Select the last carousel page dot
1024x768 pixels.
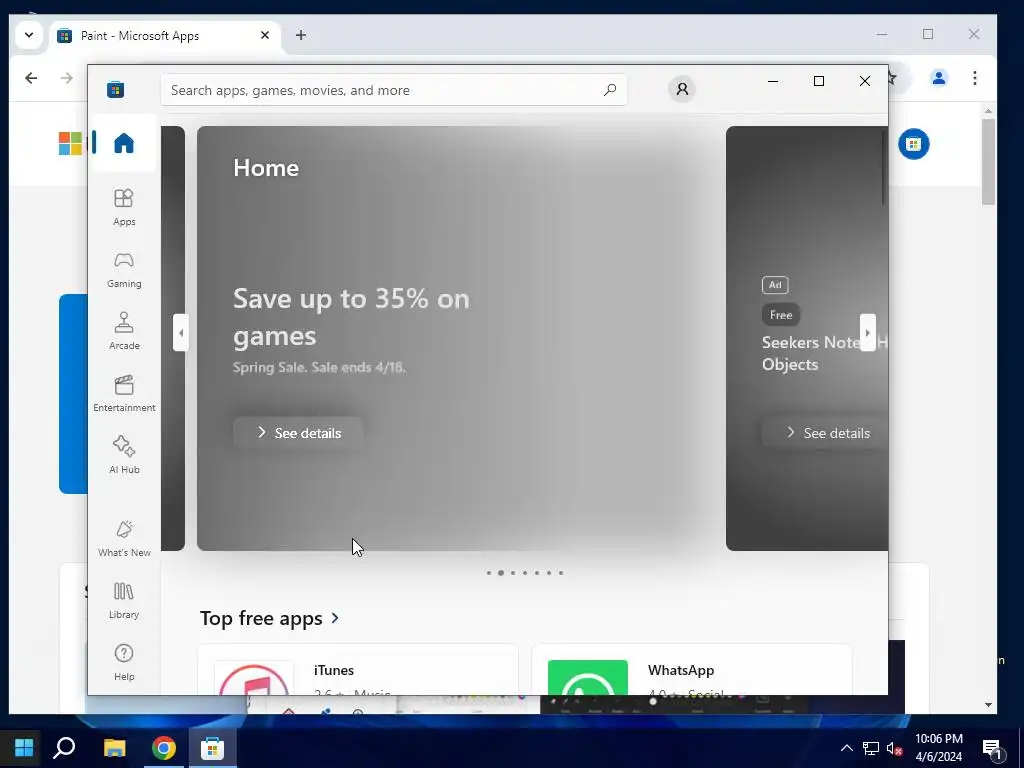pos(561,573)
